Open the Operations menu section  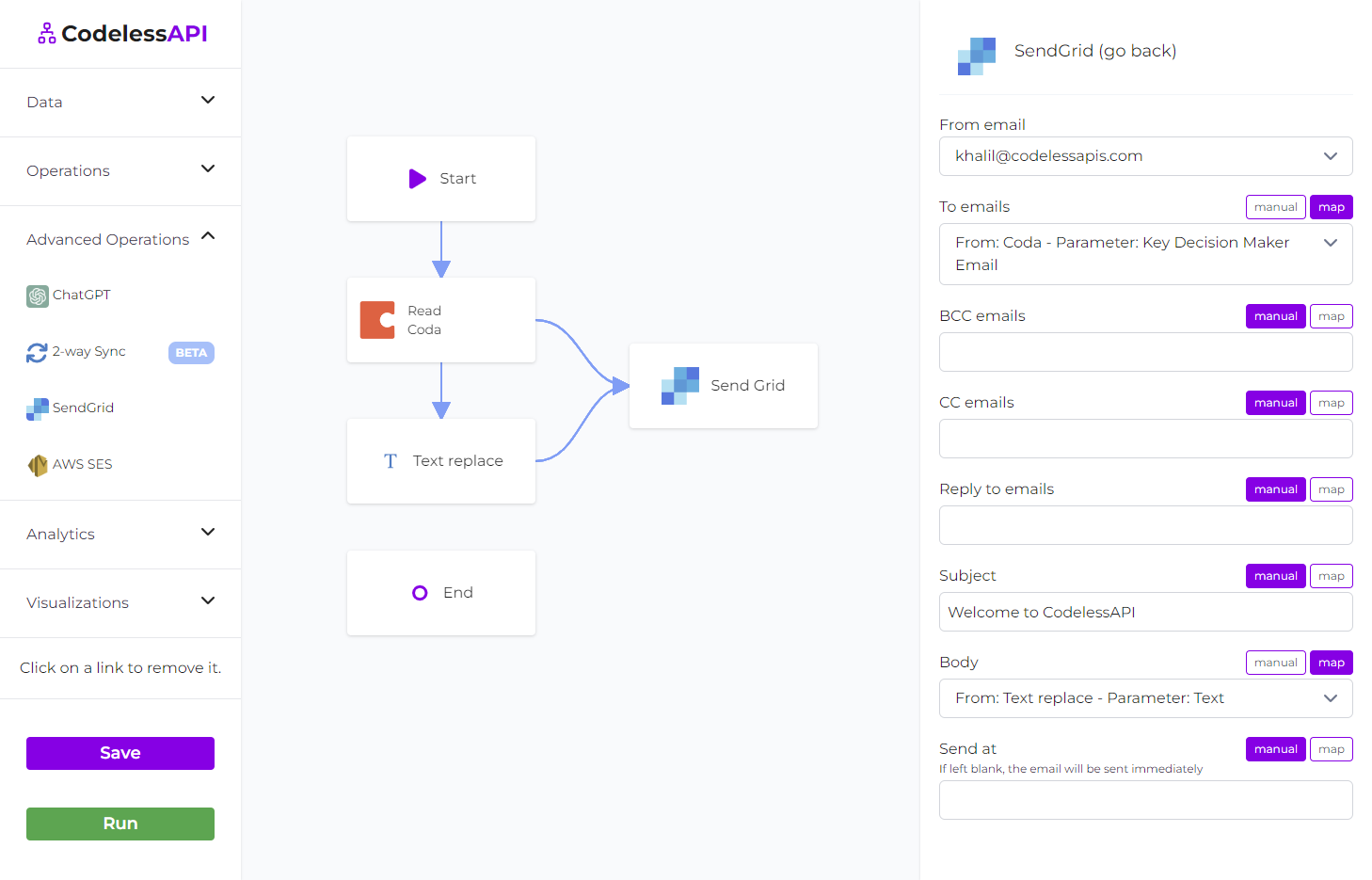click(x=120, y=171)
